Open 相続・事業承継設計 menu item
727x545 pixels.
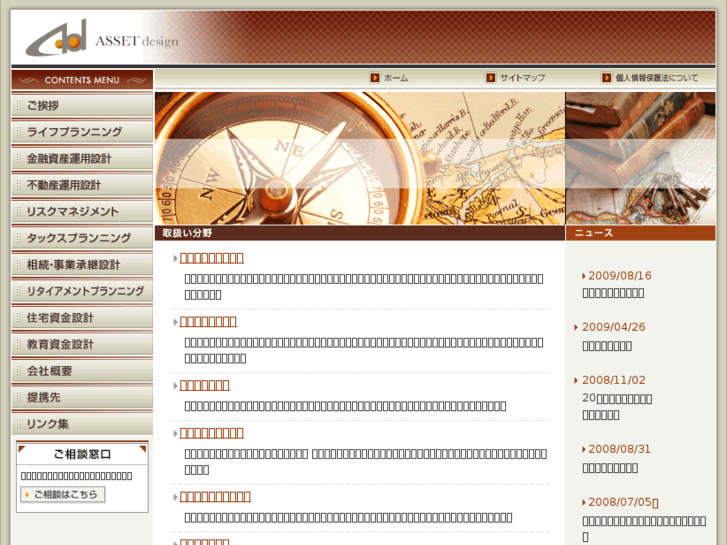pos(82,265)
